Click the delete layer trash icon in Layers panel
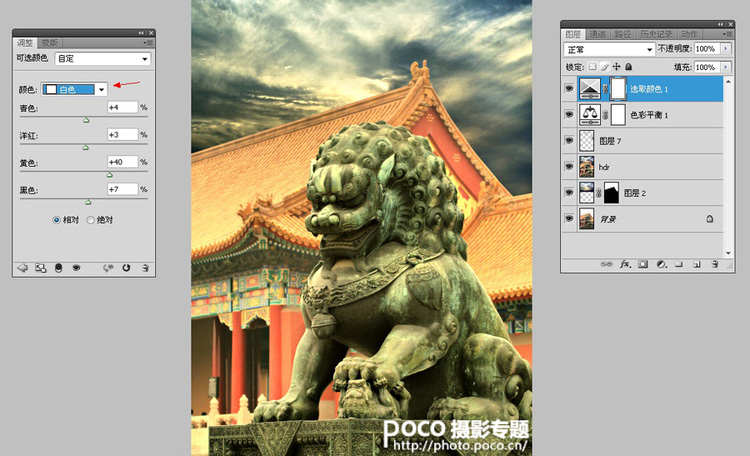Screen dimensions: 750x456 (715, 264)
